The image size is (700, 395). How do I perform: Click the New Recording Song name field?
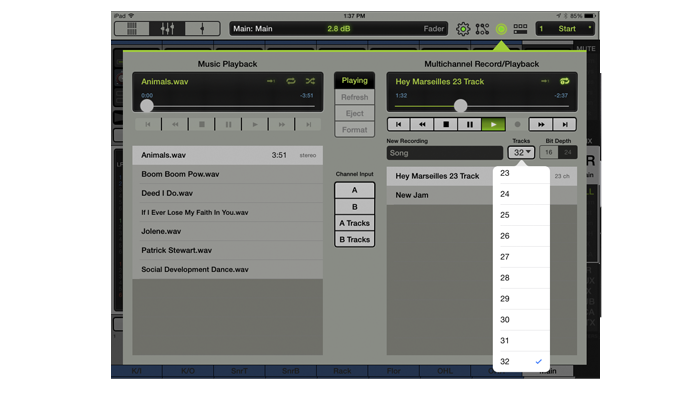click(x=445, y=153)
